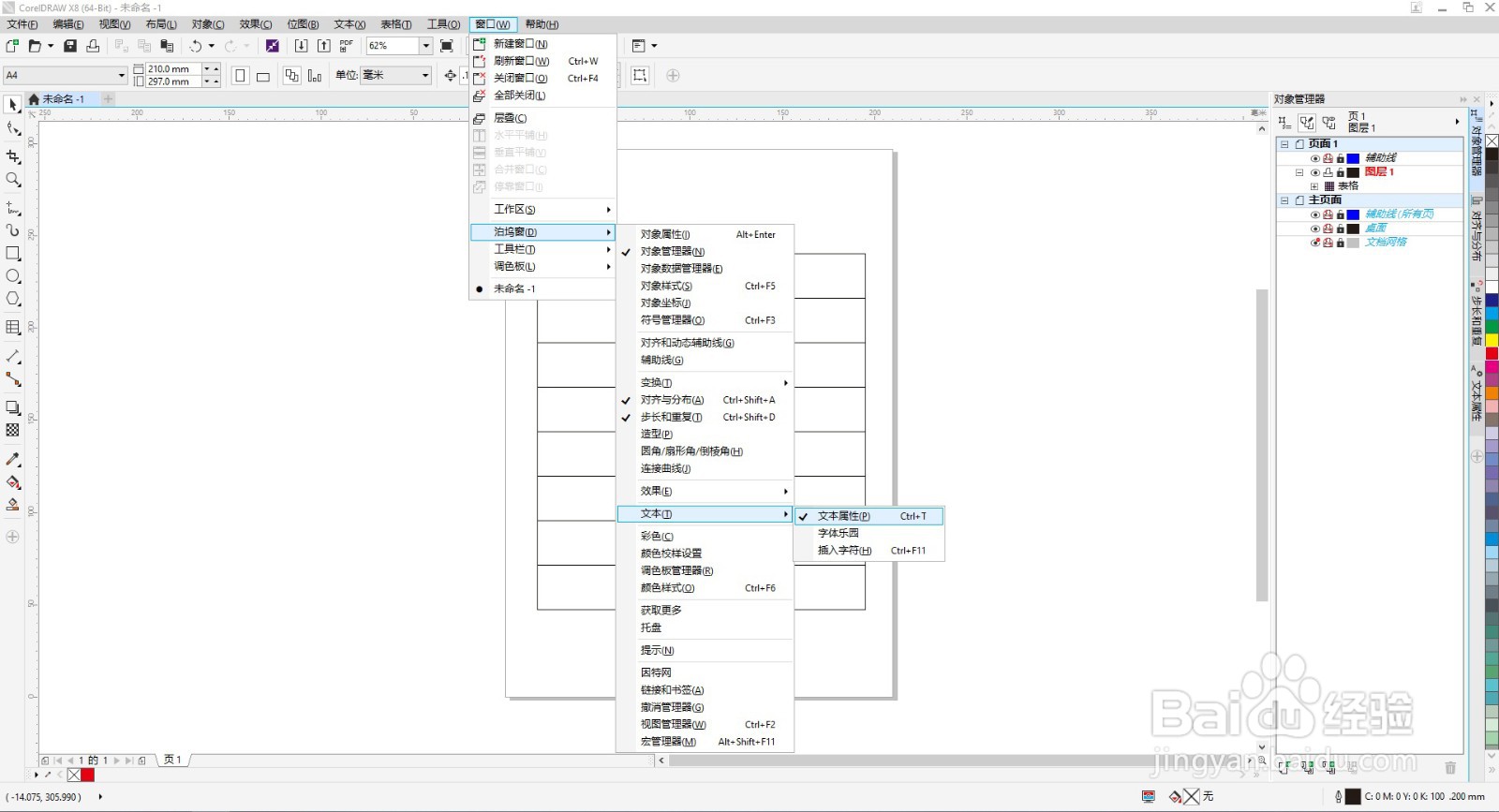Pick the red swatch in document palette
The height and width of the screenshot is (812, 1499).
click(x=88, y=775)
